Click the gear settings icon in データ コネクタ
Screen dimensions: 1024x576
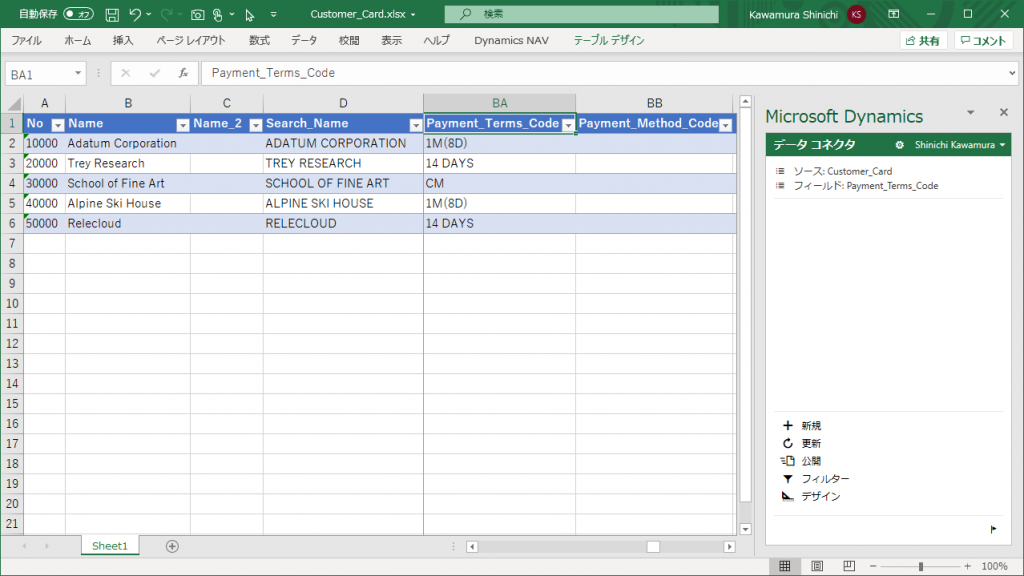click(x=899, y=145)
